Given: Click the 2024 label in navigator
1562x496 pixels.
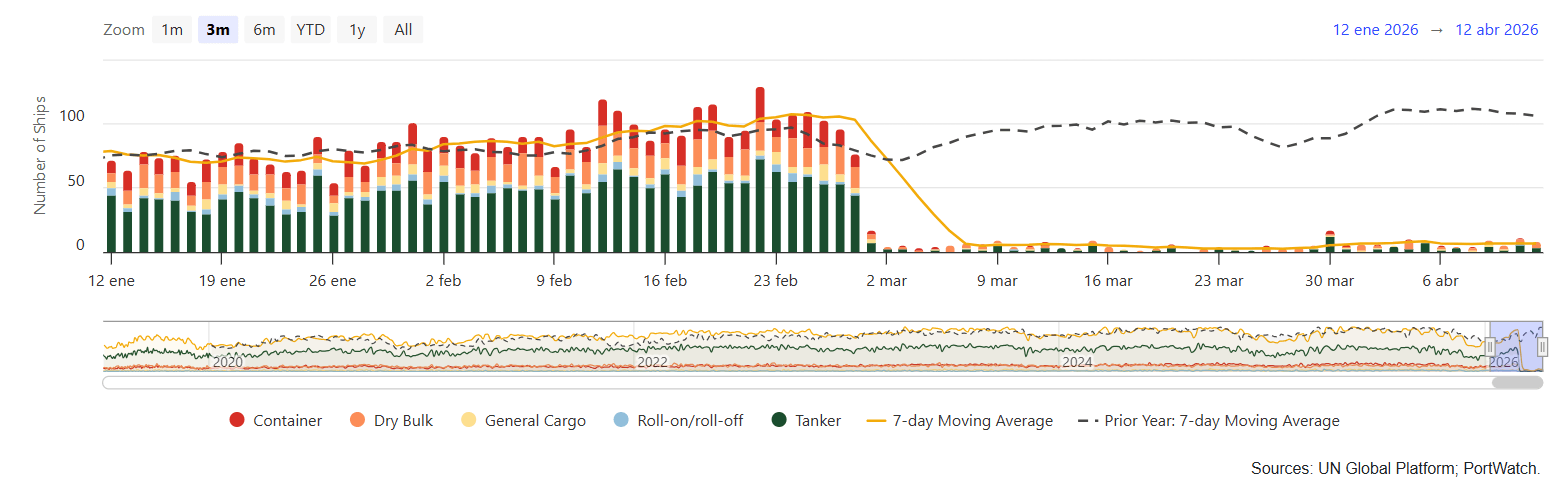Looking at the screenshot, I should pos(1076,362).
